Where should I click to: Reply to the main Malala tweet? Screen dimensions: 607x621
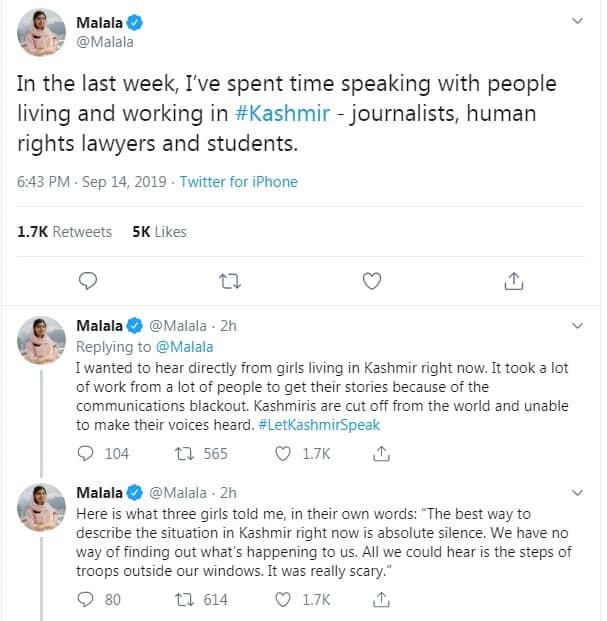point(87,281)
